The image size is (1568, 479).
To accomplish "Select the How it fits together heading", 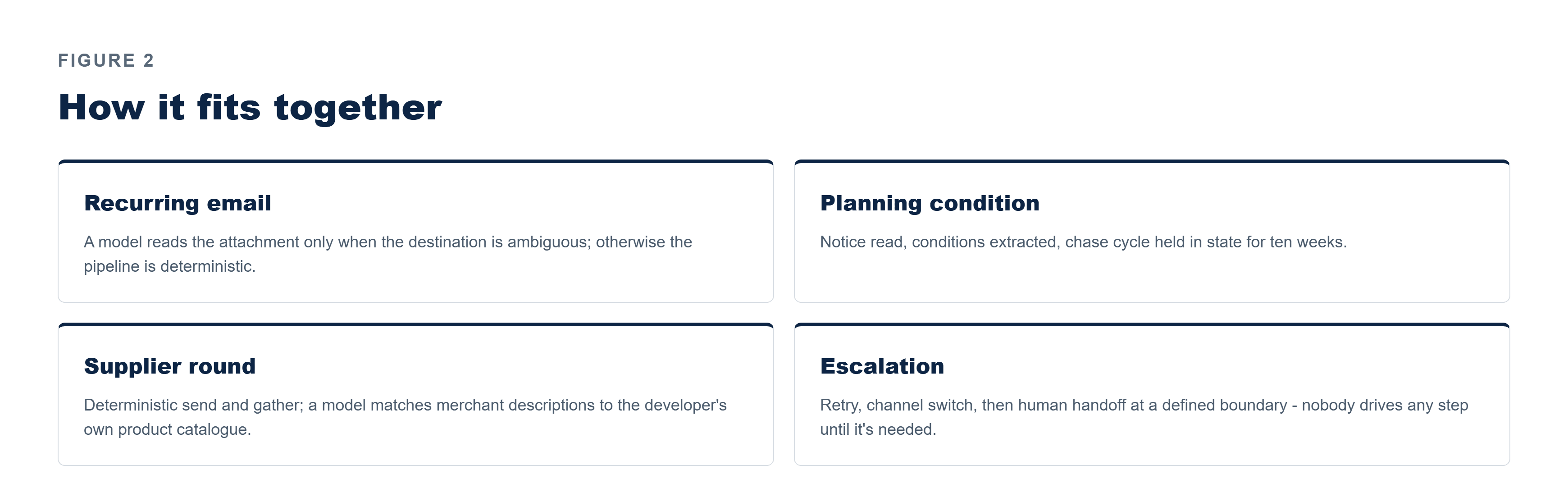I will point(250,108).
